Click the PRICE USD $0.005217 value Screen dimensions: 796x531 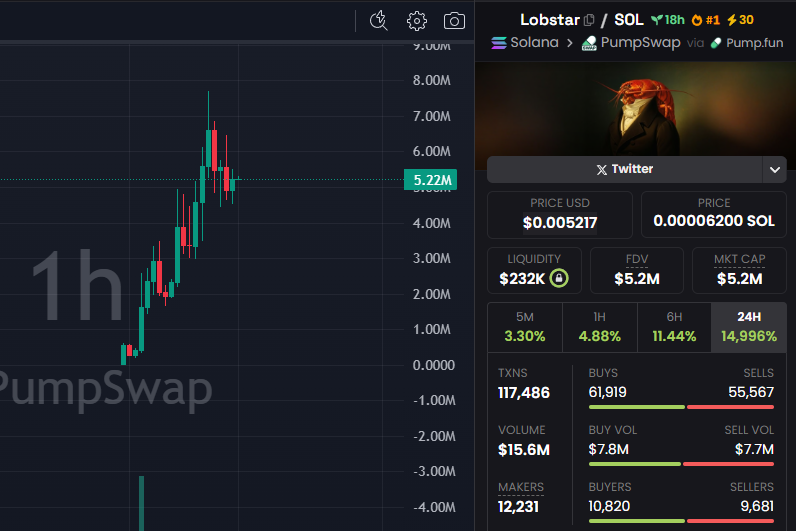click(x=560, y=222)
